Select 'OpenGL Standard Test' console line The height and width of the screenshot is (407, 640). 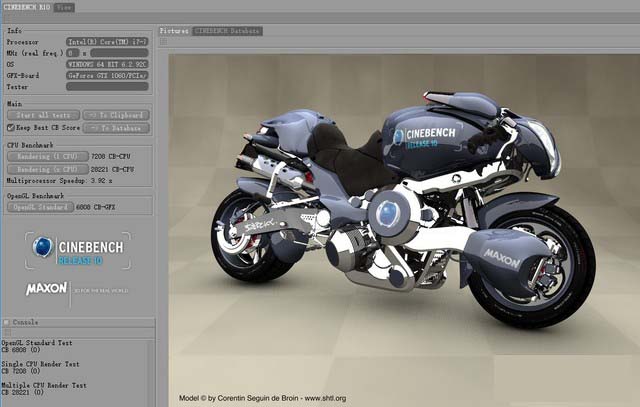pyautogui.click(x=37, y=343)
